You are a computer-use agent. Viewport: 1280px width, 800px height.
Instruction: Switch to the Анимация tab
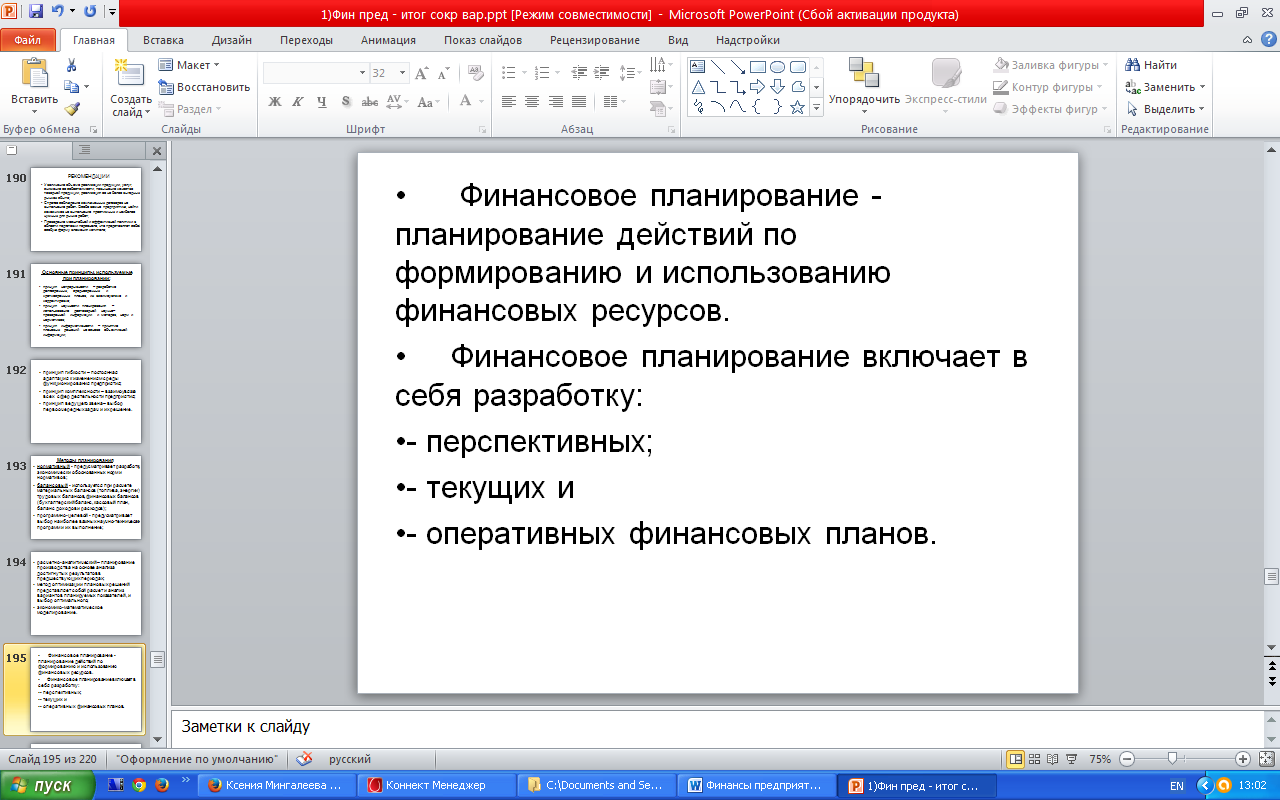point(389,40)
